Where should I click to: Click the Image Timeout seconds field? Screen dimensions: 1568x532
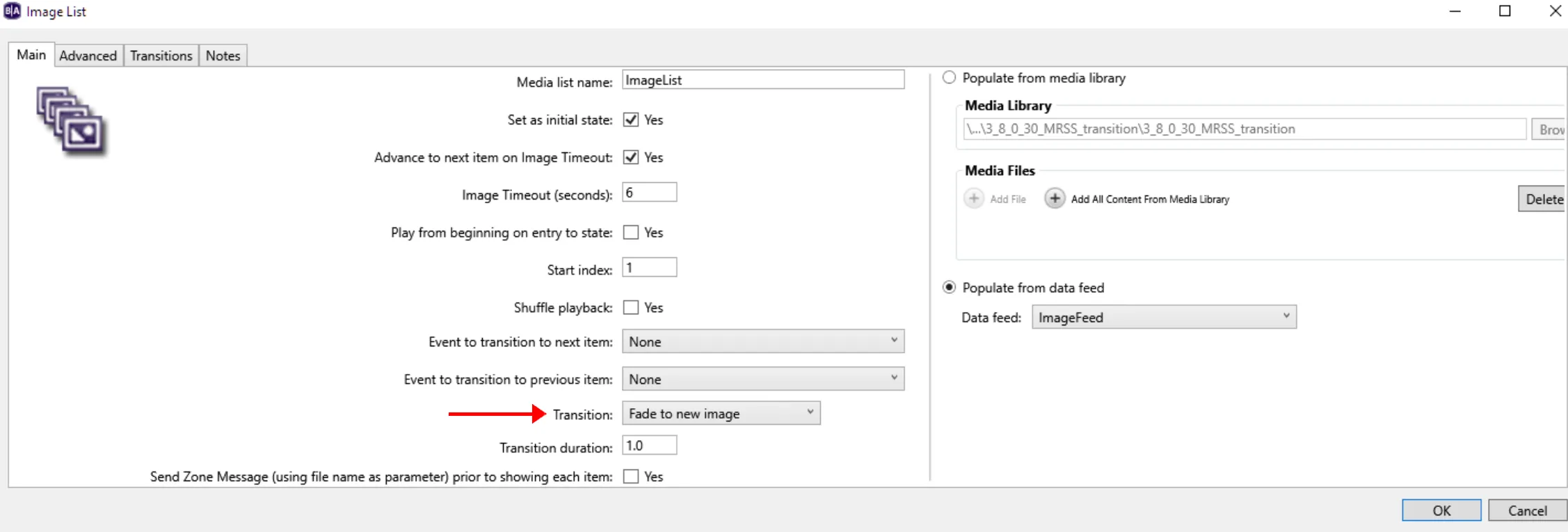pyautogui.click(x=649, y=193)
